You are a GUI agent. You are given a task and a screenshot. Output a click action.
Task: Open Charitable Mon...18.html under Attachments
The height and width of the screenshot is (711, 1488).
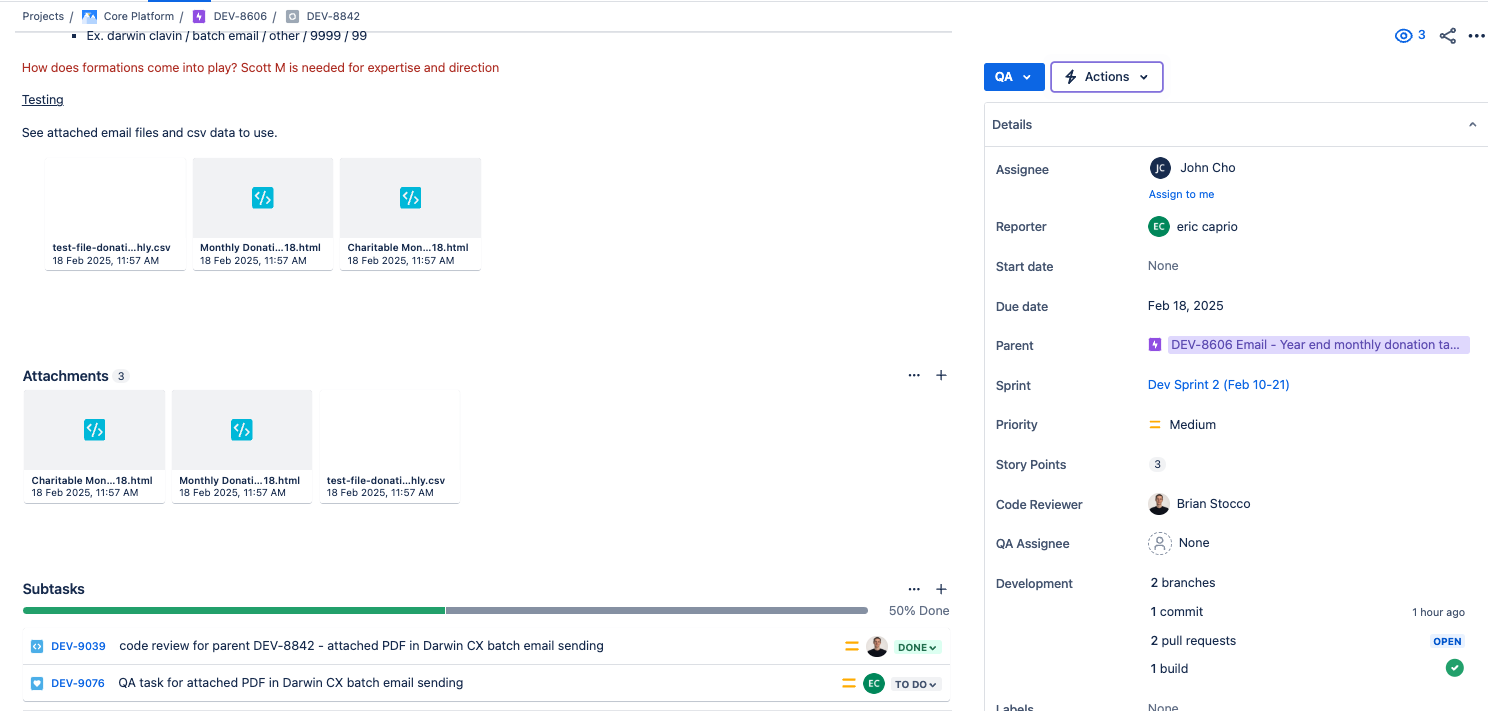[94, 446]
